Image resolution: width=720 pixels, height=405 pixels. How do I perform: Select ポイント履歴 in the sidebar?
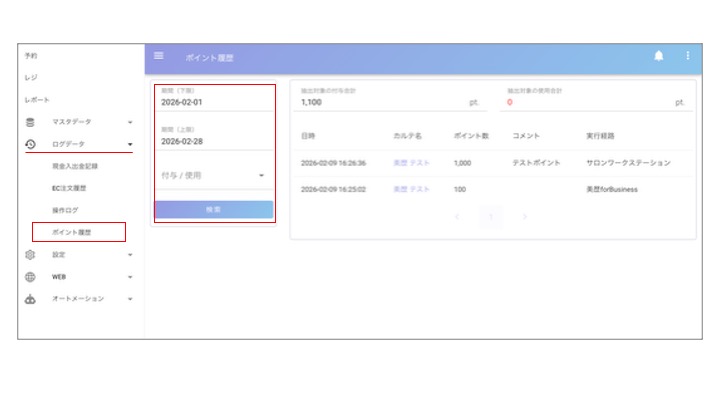pos(71,232)
